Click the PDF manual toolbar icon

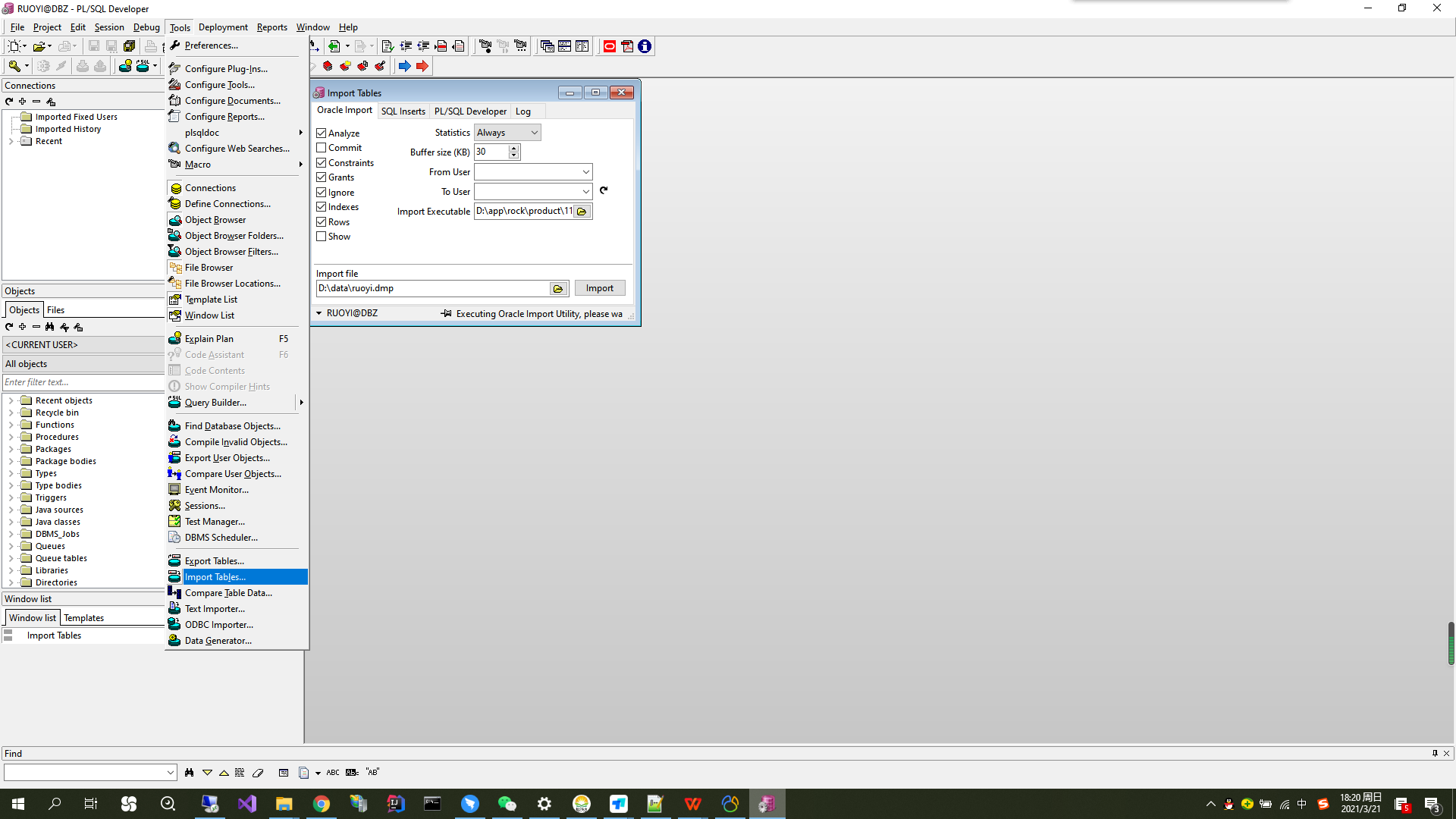click(627, 46)
